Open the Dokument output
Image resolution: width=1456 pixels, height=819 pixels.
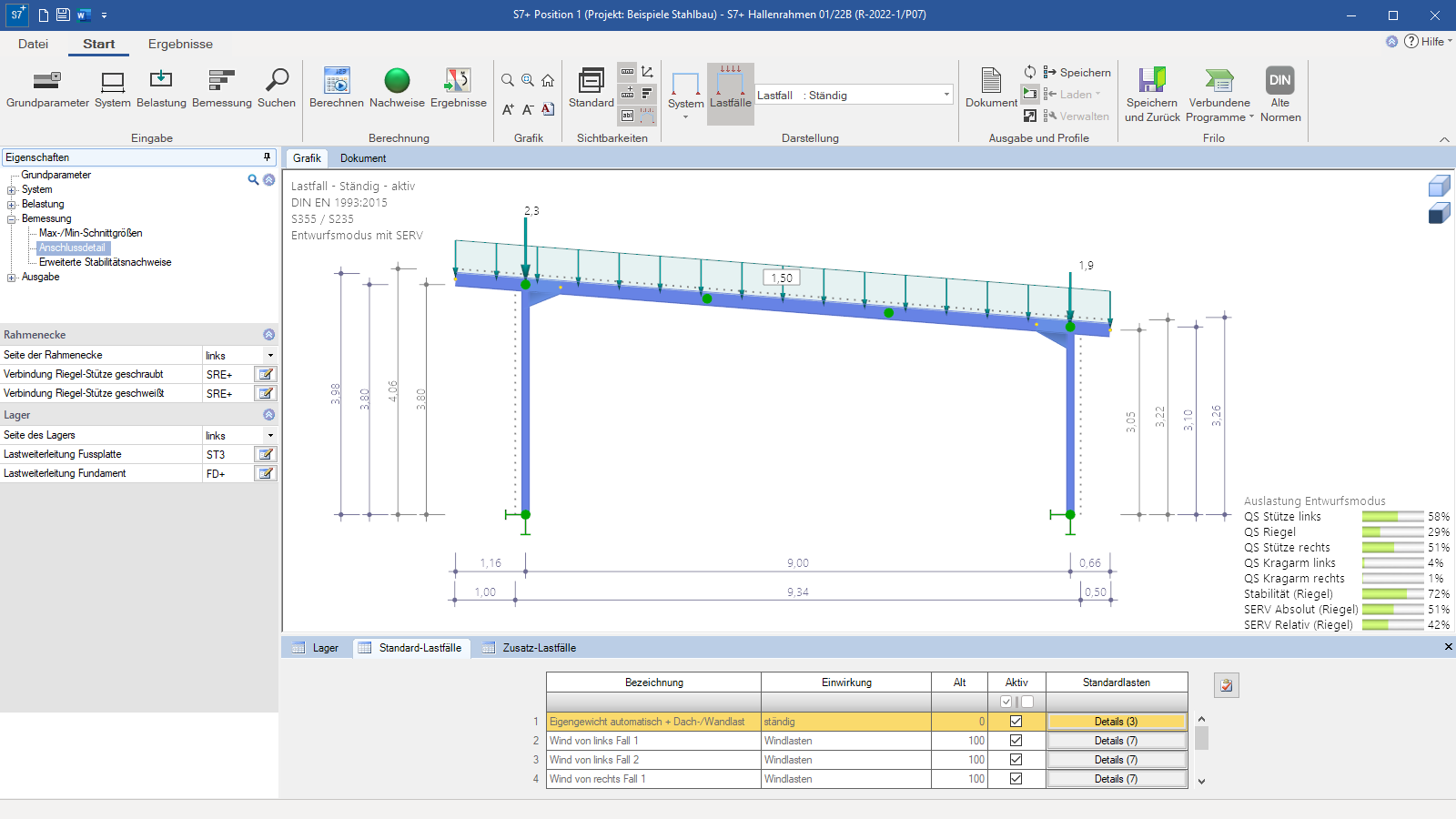pos(991,88)
